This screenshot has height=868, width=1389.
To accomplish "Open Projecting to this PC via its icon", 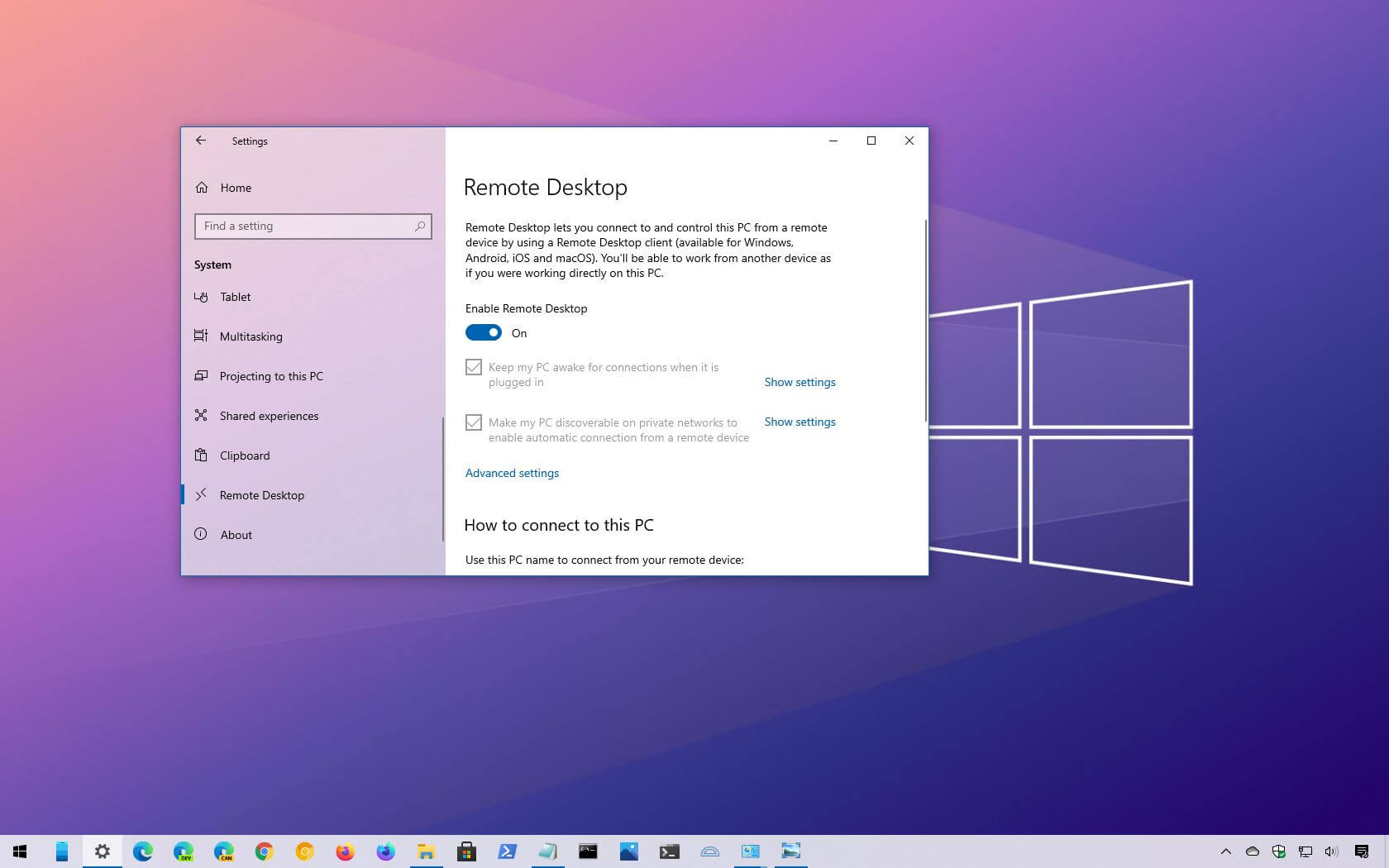I will click(201, 376).
